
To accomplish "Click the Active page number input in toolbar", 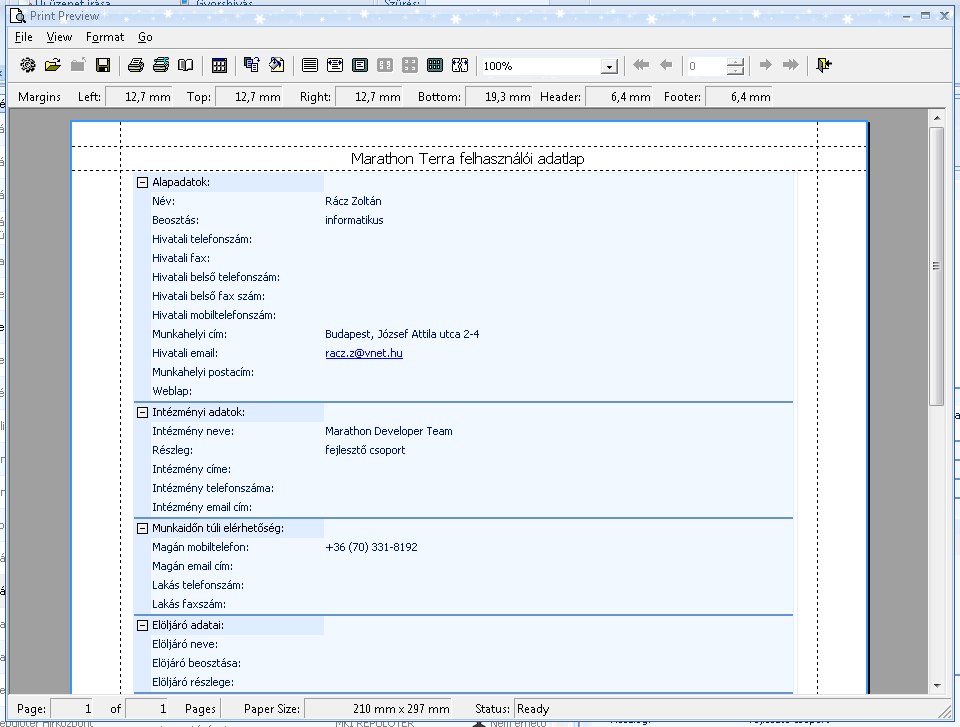I will point(707,66).
